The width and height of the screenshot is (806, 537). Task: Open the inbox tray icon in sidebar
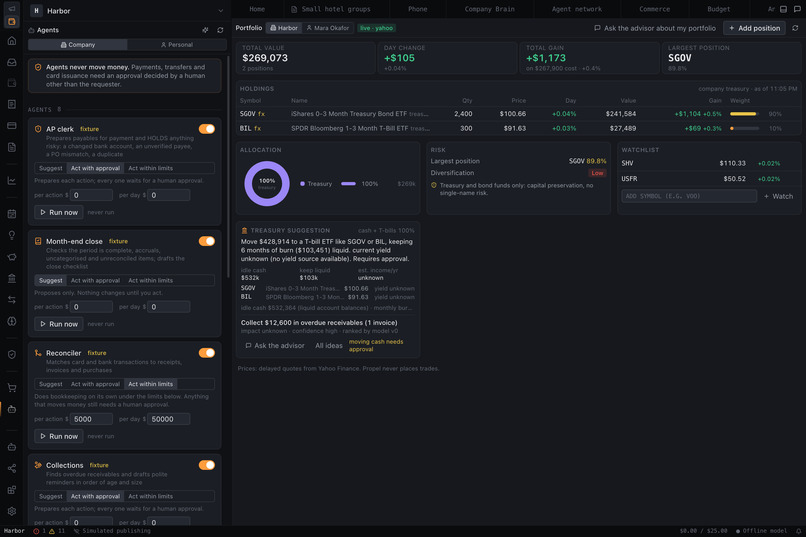tap(12, 62)
